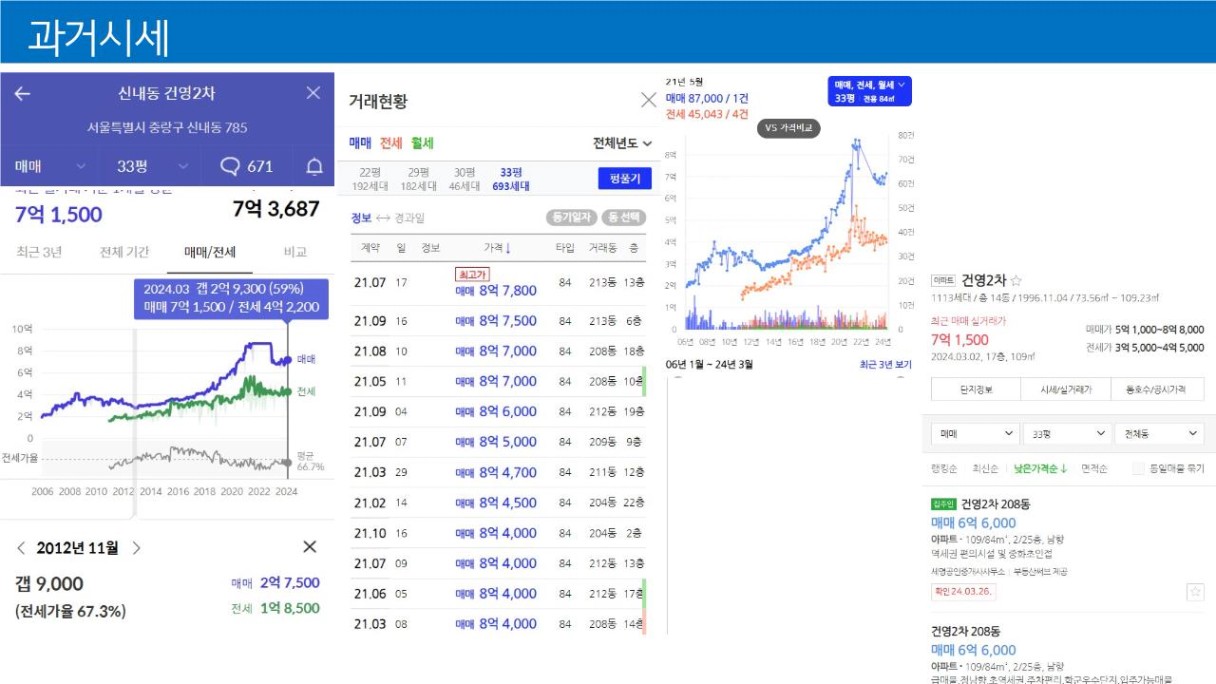Sort by the 가격 column arrow
This screenshot has width=1216, height=684.
(508, 247)
